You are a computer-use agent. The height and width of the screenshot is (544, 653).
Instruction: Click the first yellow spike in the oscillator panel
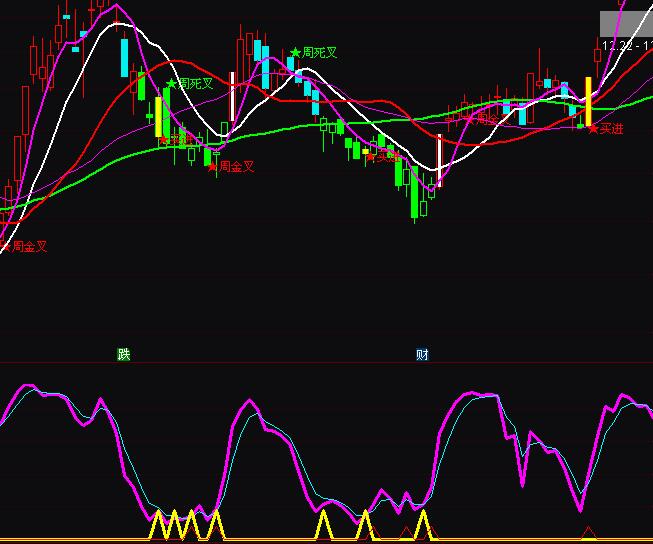157,524
